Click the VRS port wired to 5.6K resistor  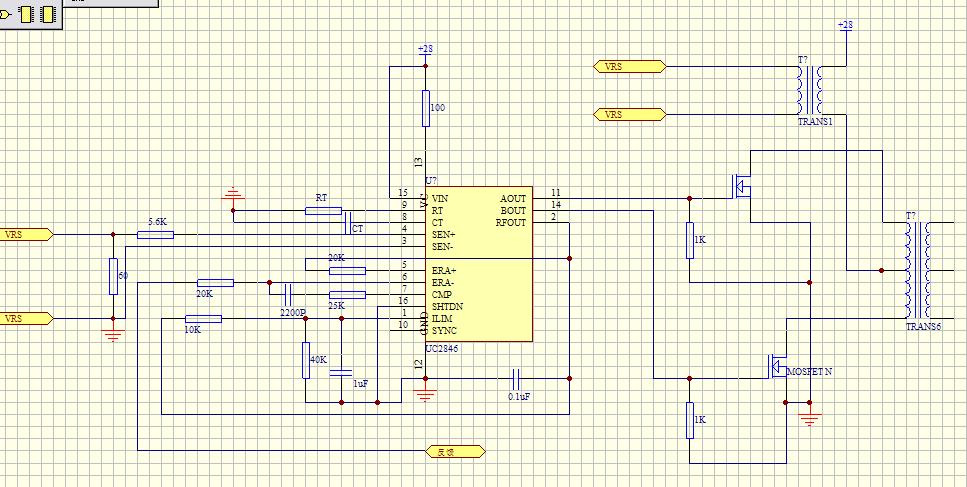pyautogui.click(x=26, y=235)
